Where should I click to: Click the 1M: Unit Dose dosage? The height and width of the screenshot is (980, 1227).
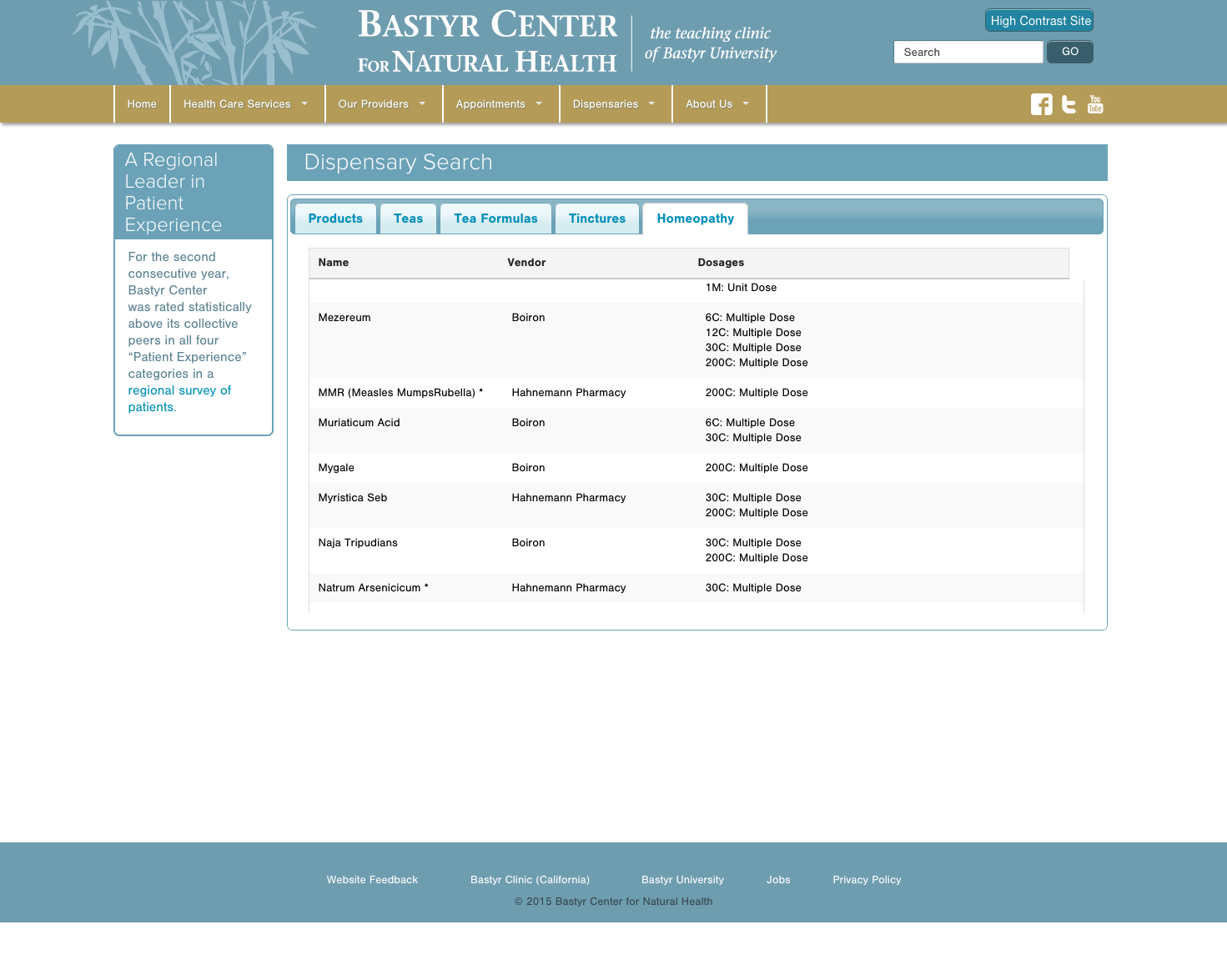[x=741, y=288]
